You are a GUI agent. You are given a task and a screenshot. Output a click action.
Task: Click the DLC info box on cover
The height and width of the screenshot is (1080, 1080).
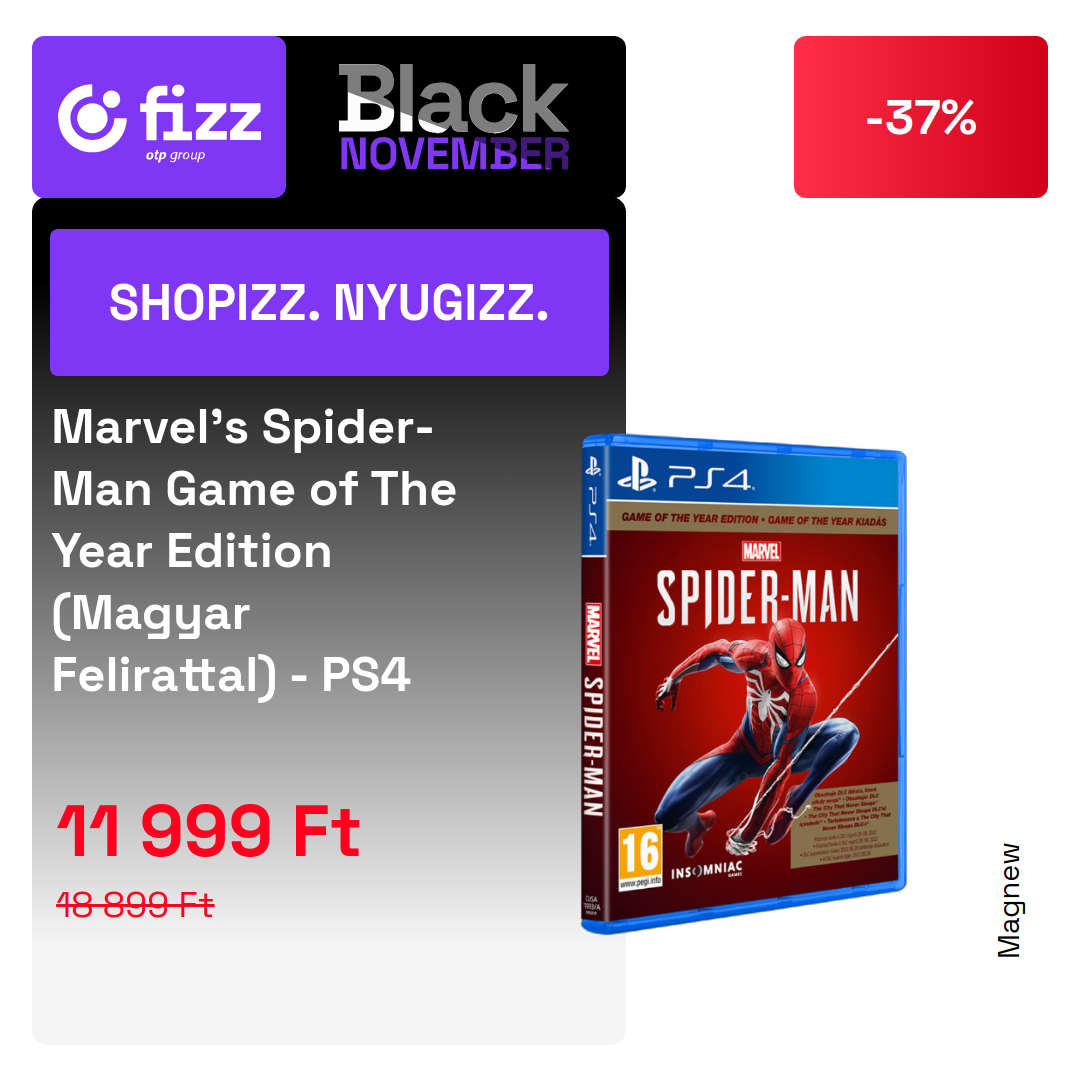click(844, 822)
